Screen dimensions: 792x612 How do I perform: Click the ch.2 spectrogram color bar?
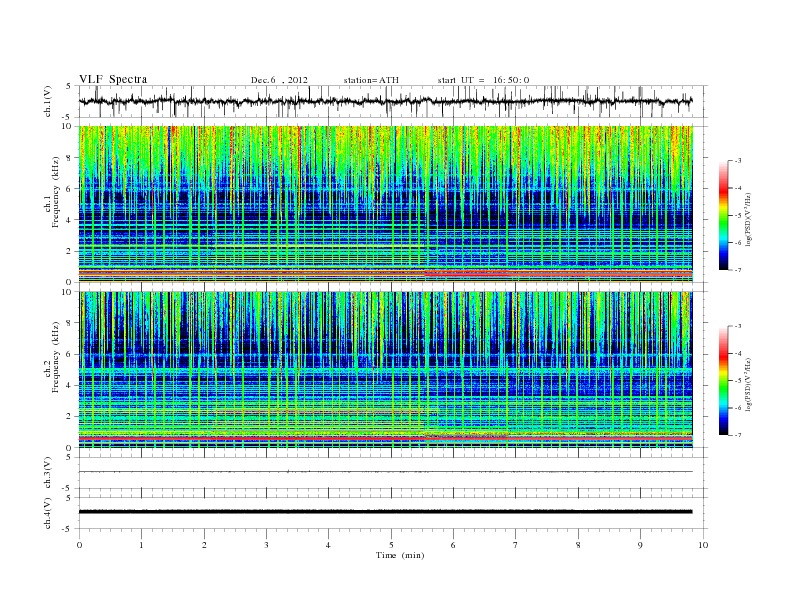[x=723, y=381]
